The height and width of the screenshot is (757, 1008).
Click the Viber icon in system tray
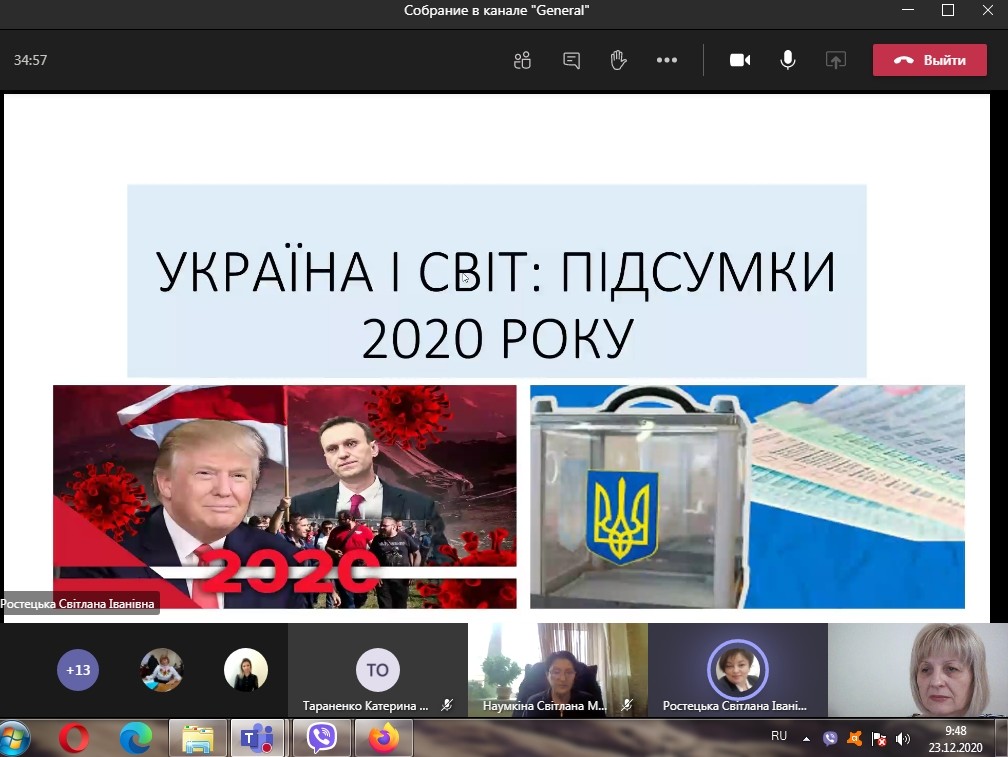pyautogui.click(x=830, y=739)
